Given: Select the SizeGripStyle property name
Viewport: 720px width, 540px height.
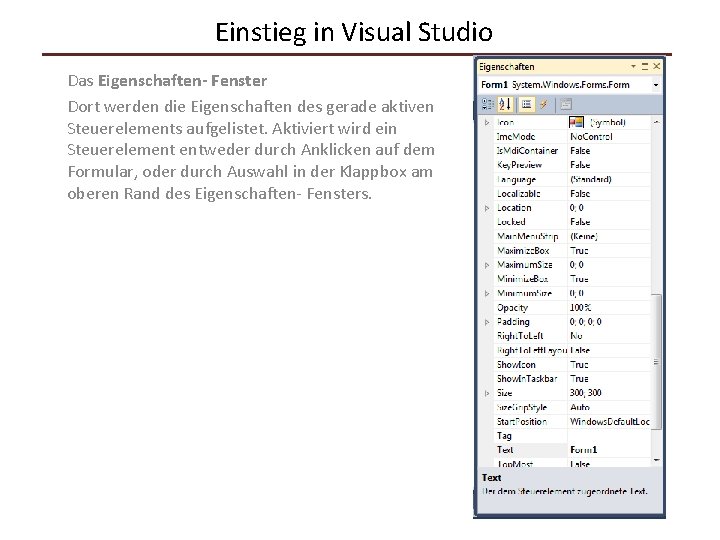Looking at the screenshot, I should click(522, 407).
